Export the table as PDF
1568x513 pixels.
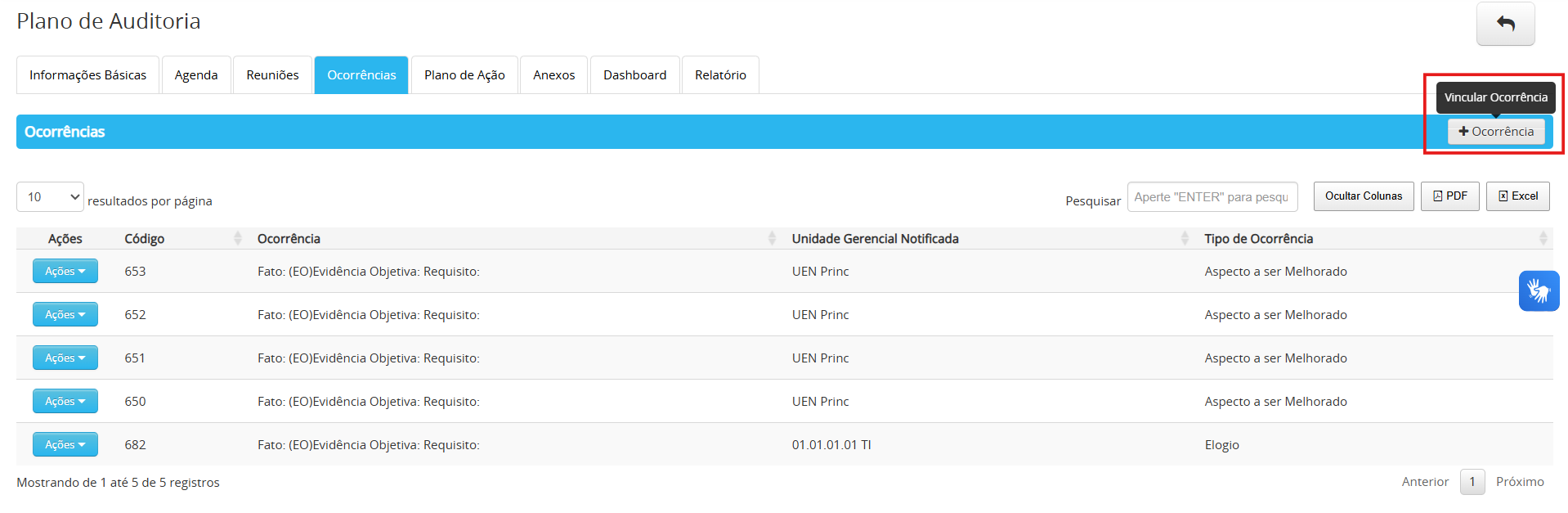[1449, 196]
